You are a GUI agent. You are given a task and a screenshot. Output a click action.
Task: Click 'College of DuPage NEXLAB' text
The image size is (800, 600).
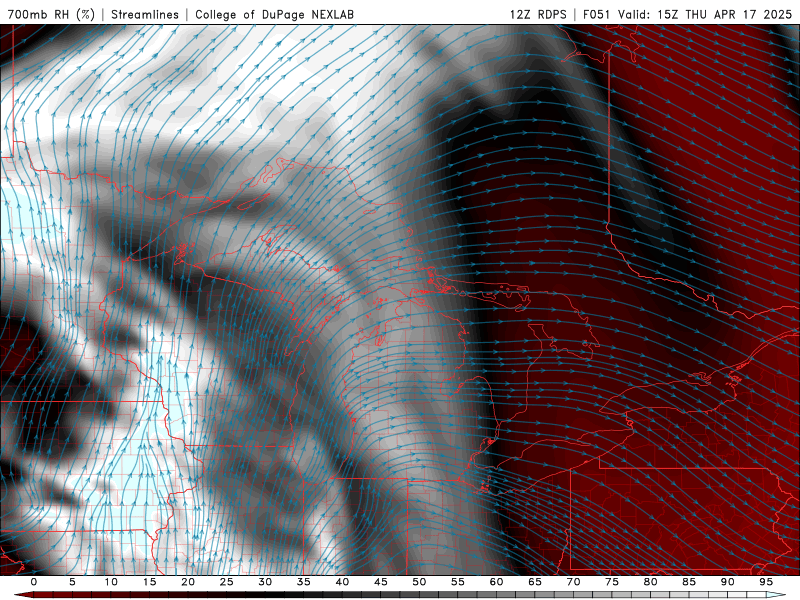[x=274, y=14]
